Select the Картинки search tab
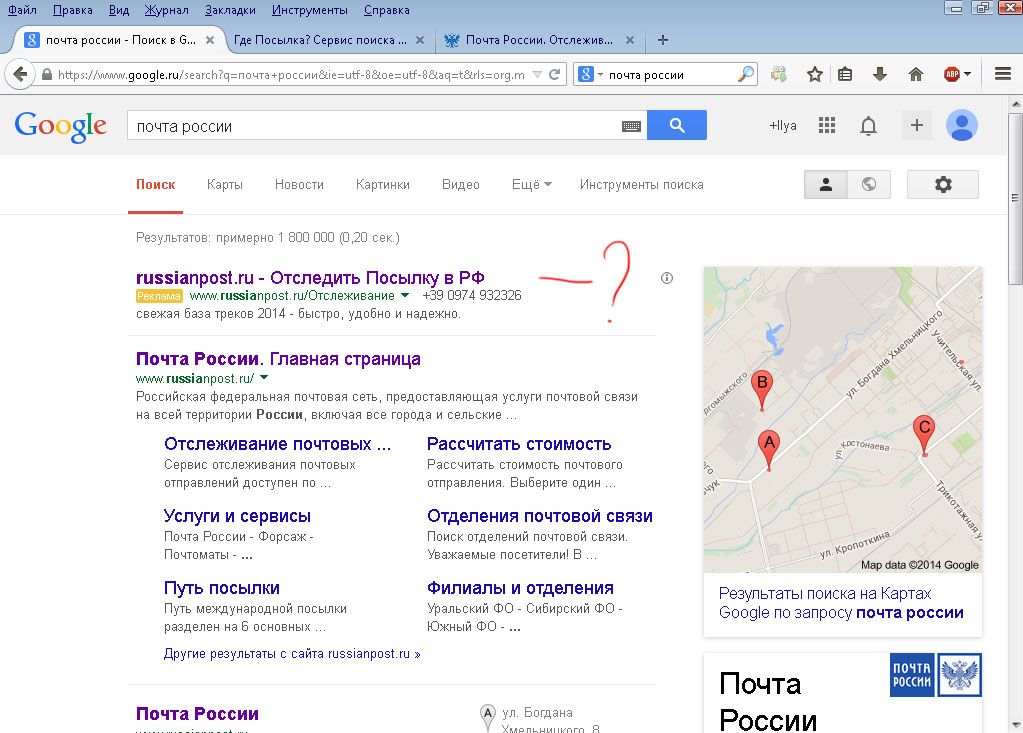 (383, 185)
